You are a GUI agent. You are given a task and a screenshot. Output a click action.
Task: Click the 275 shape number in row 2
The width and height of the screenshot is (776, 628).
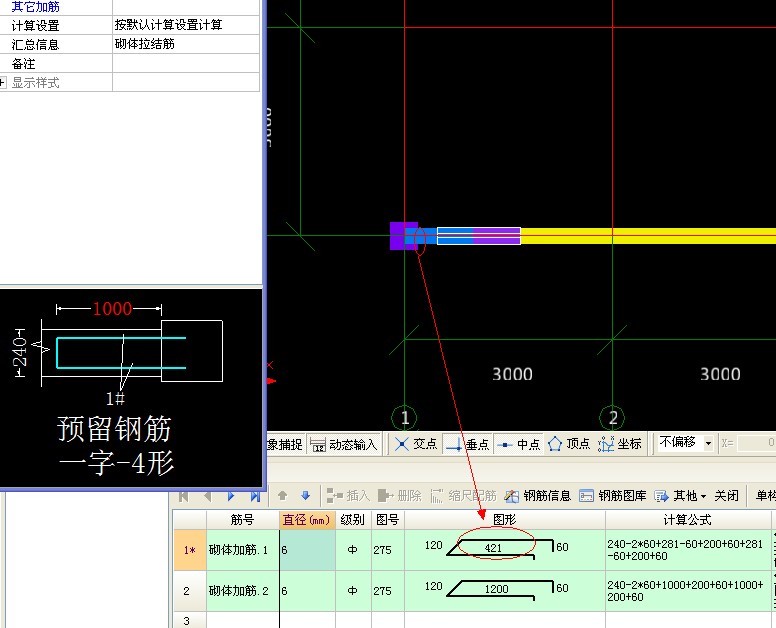coord(383,591)
